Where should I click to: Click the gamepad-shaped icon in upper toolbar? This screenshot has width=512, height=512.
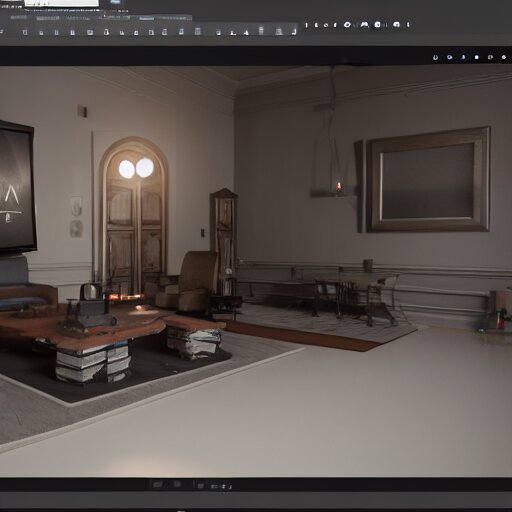(x=364, y=24)
